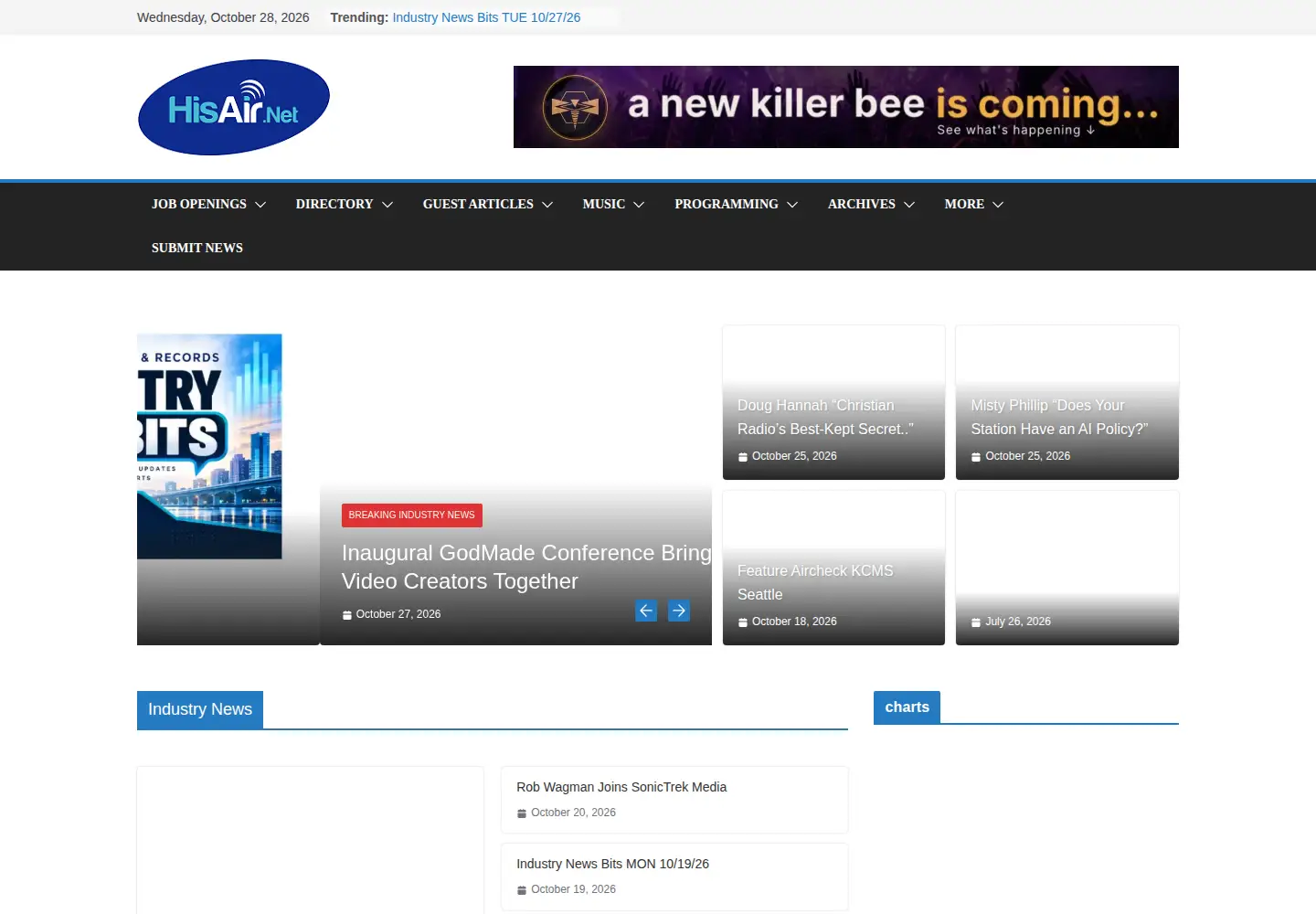Expand the Programming dropdown chevron
Screen dimensions: 1316x914
pos(792,205)
